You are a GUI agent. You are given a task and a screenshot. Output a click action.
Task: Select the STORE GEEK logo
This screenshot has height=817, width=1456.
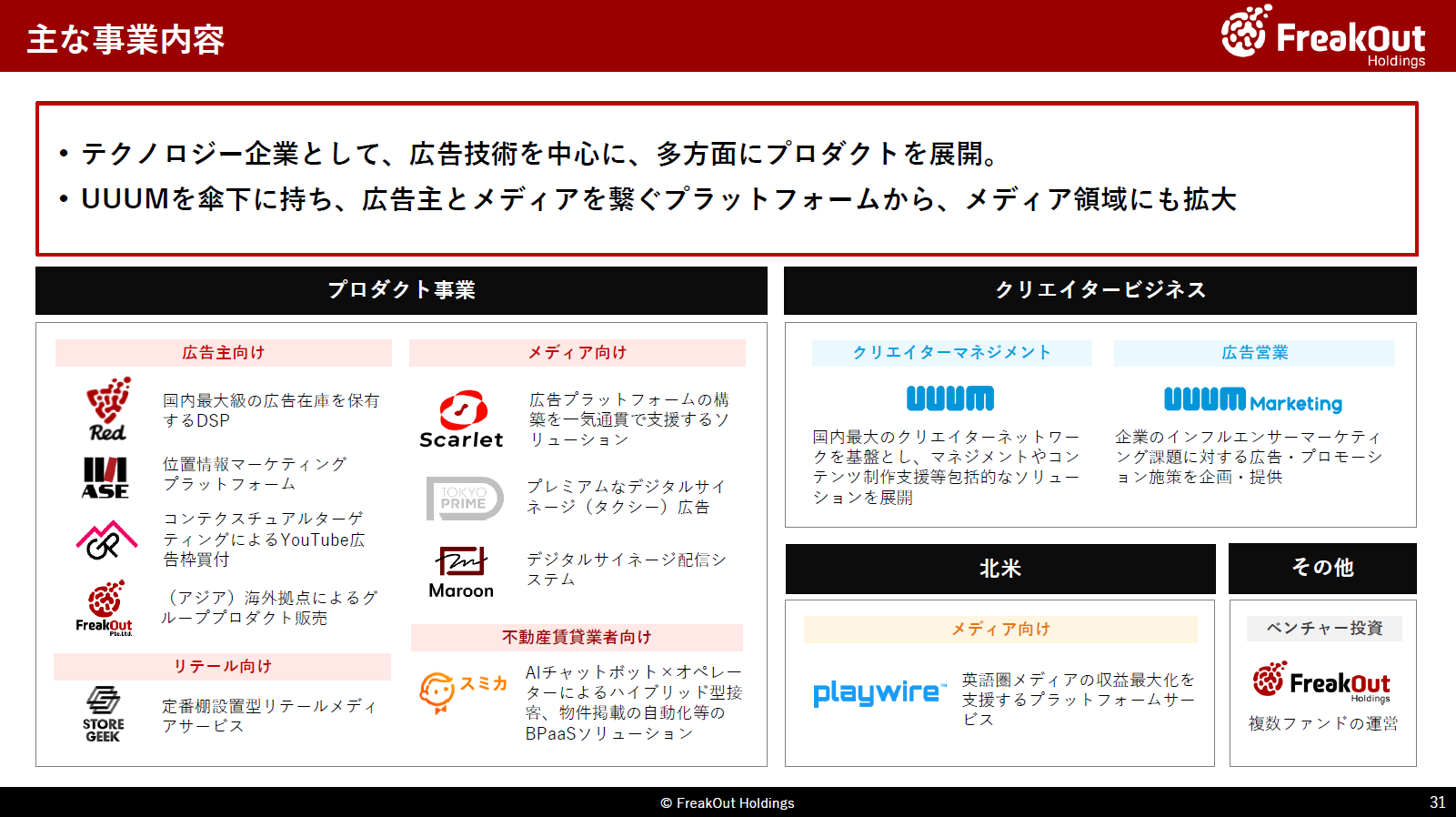tap(104, 714)
